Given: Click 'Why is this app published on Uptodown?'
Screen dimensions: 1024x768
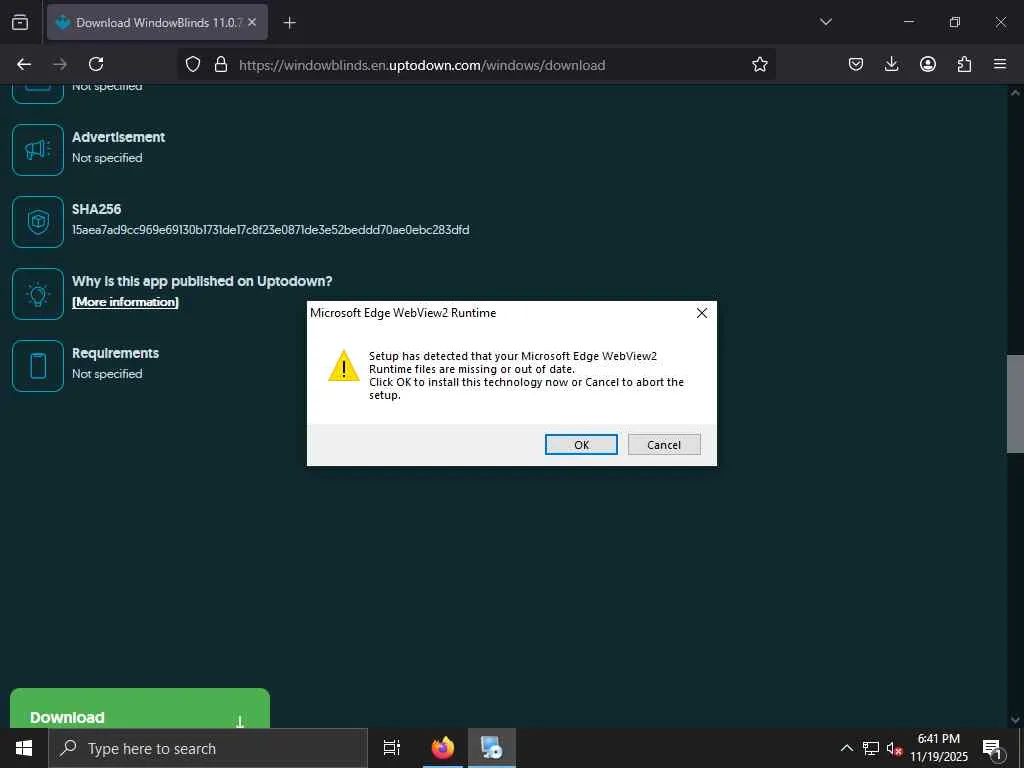Looking at the screenshot, I should 202,281.
